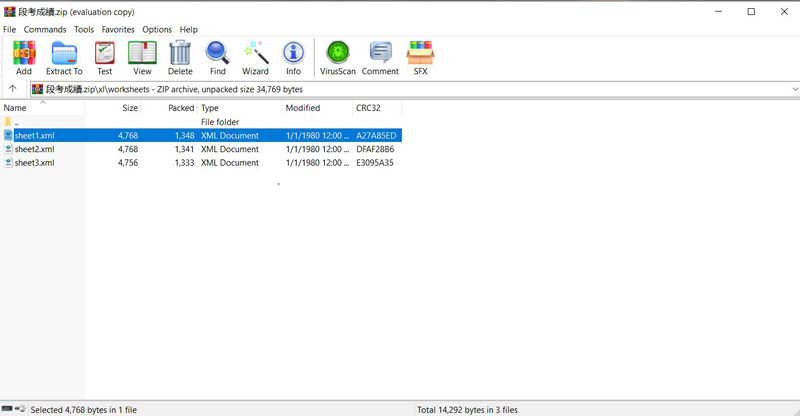Open the parent folder '..' entry
800x416 pixels.
pyautogui.click(x=16, y=122)
